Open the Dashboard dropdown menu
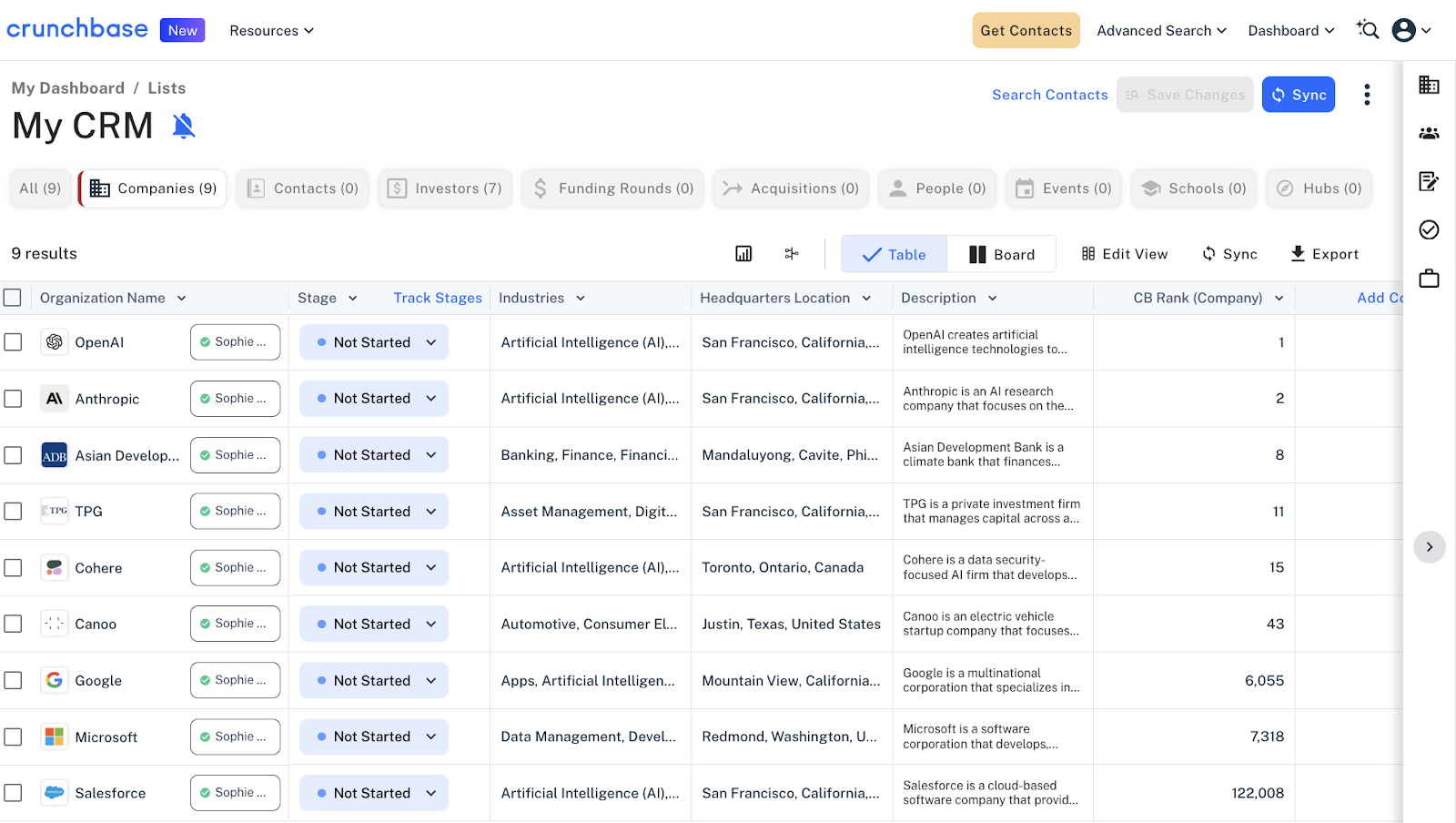This screenshot has height=823, width=1456. coord(1291,31)
